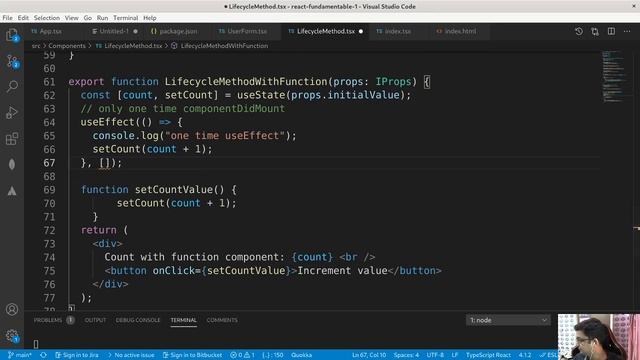
Task: Select the Terminal panel tab
Action: (183, 320)
